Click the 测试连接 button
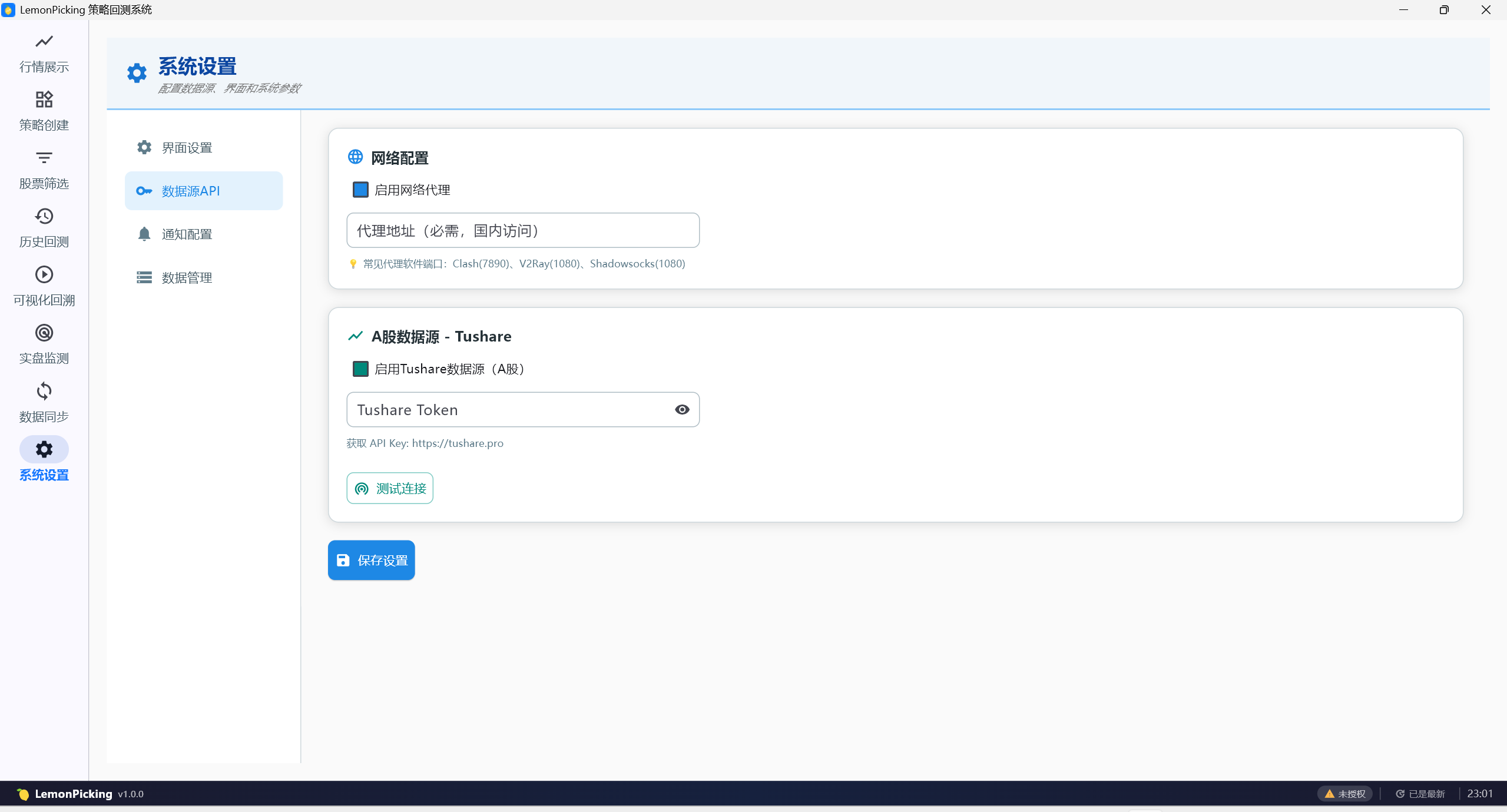The image size is (1507, 812). coord(390,488)
